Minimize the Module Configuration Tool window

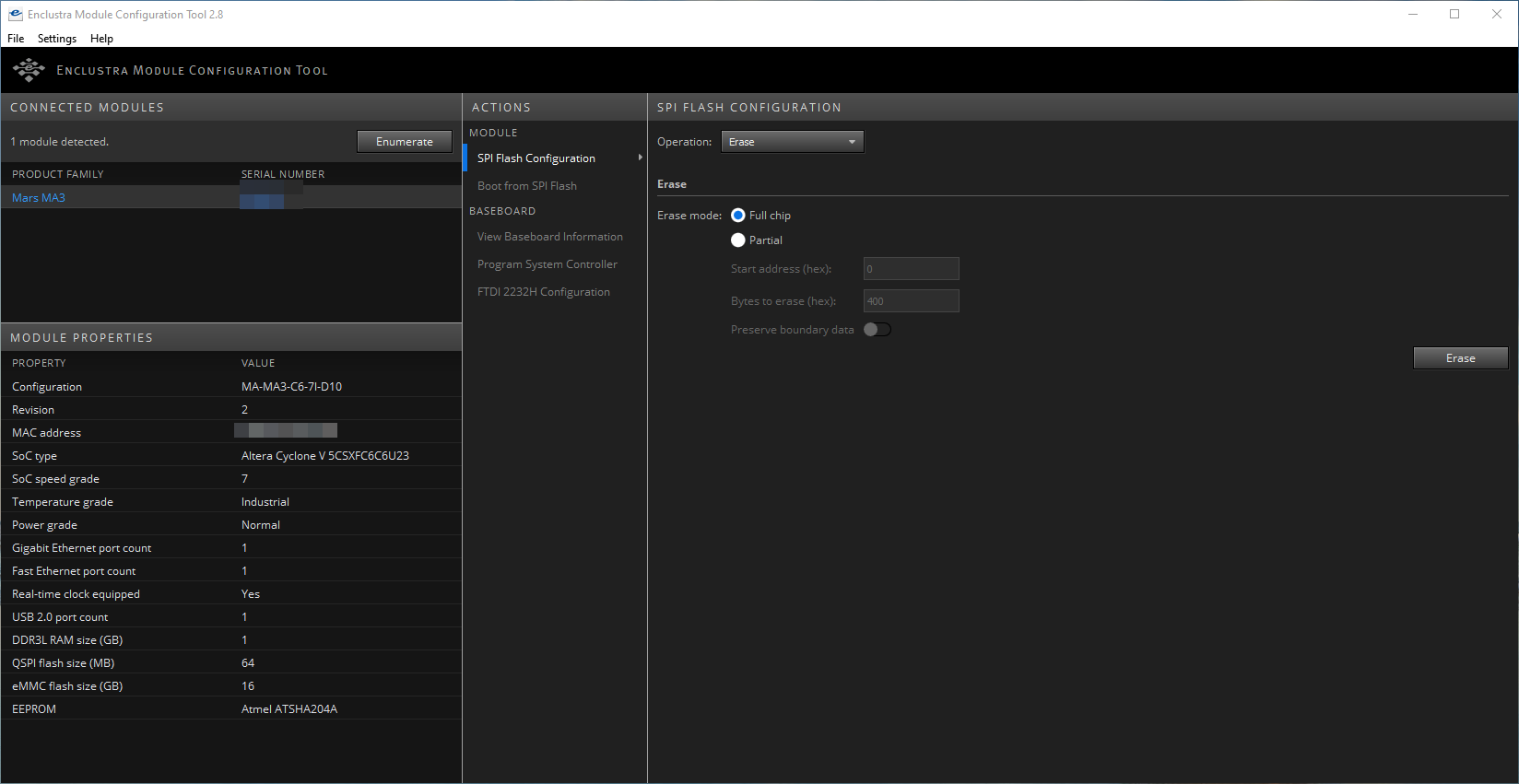pyautogui.click(x=1413, y=14)
